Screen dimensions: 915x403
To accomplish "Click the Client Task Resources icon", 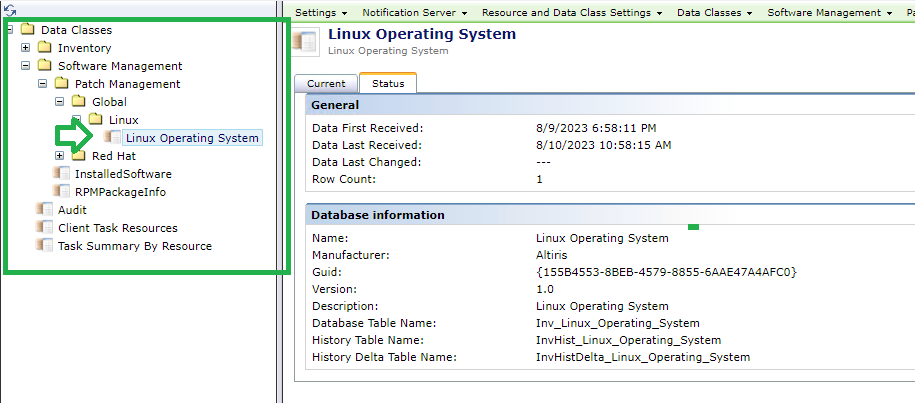I will (44, 228).
